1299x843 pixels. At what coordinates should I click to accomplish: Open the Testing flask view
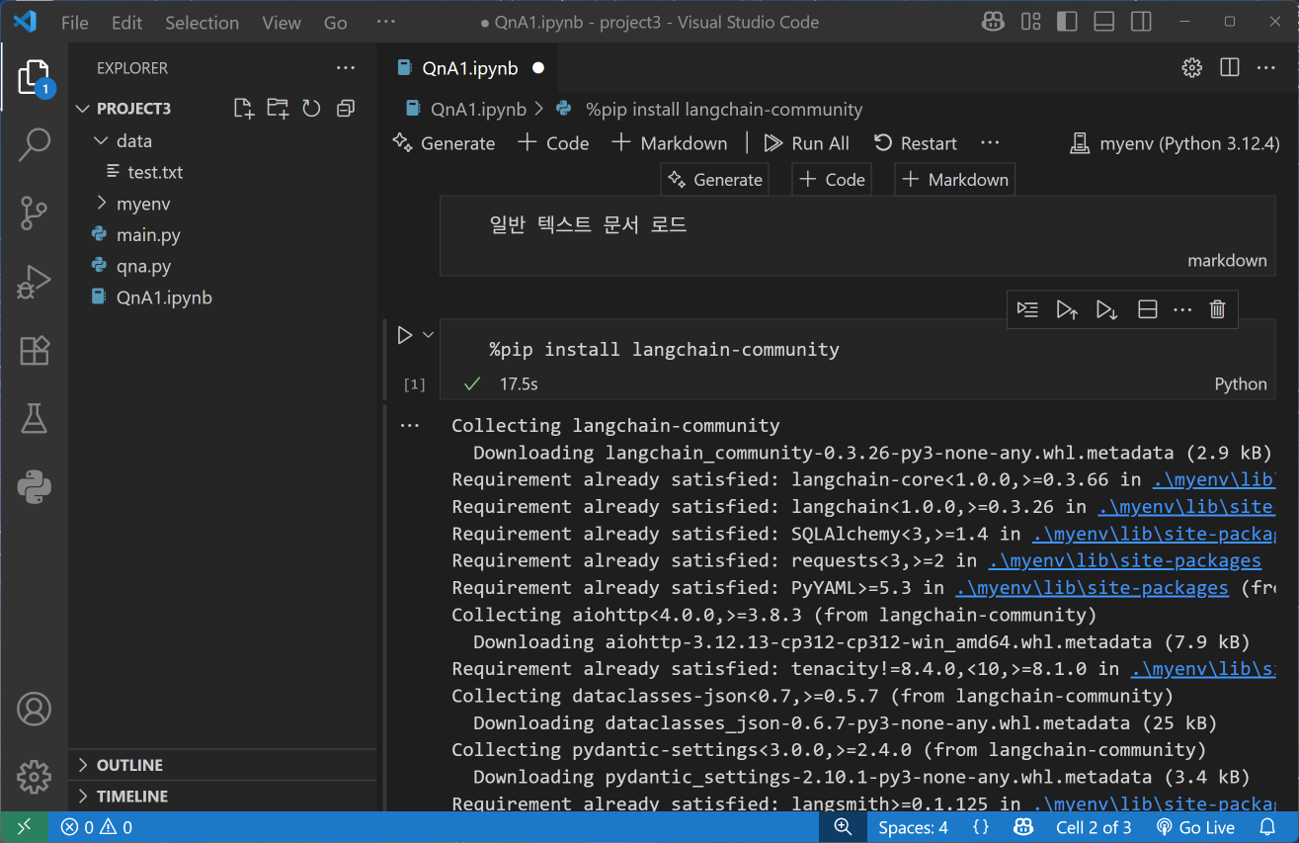coord(34,419)
